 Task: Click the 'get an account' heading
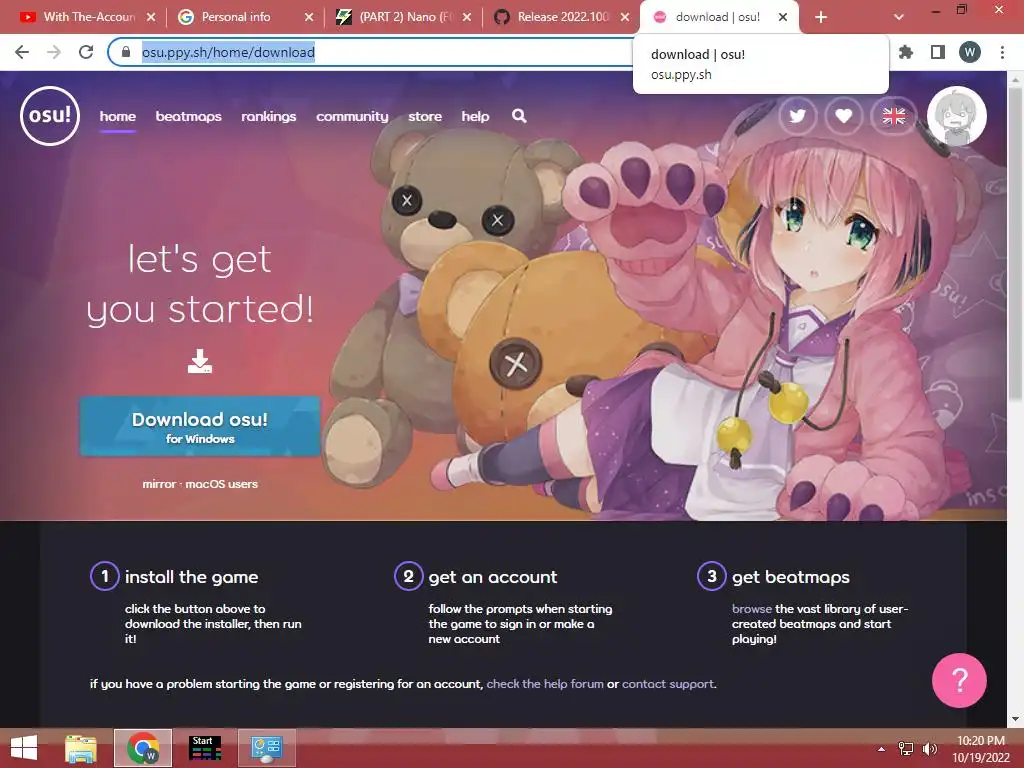(493, 577)
